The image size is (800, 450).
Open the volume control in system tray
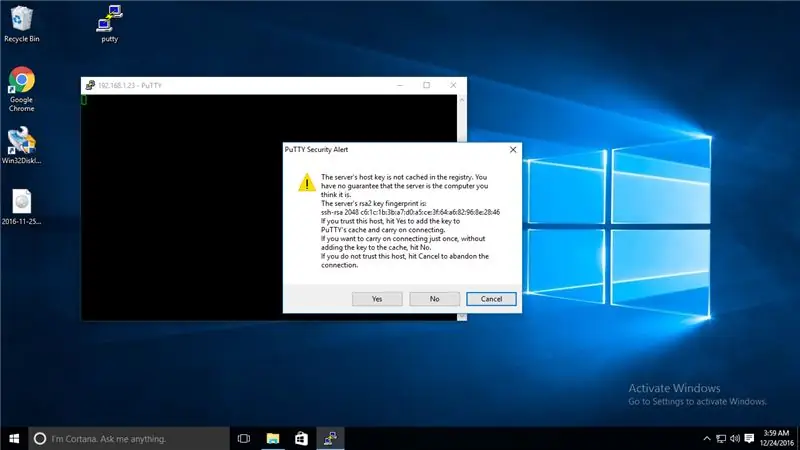[735, 439]
